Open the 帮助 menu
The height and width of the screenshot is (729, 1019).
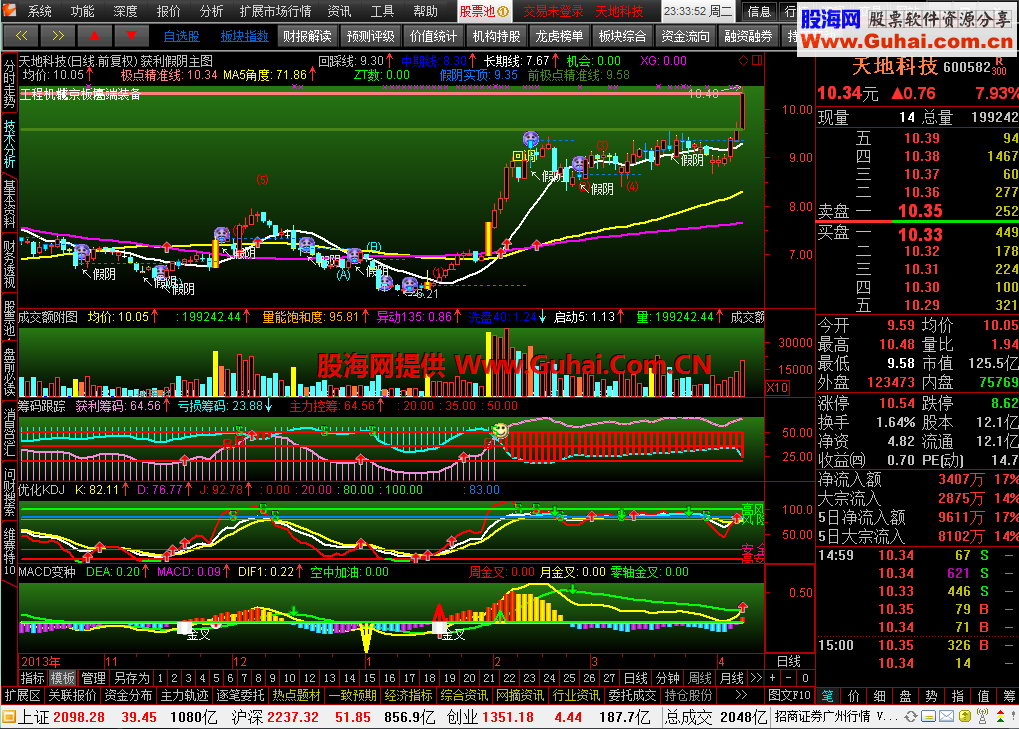[425, 11]
